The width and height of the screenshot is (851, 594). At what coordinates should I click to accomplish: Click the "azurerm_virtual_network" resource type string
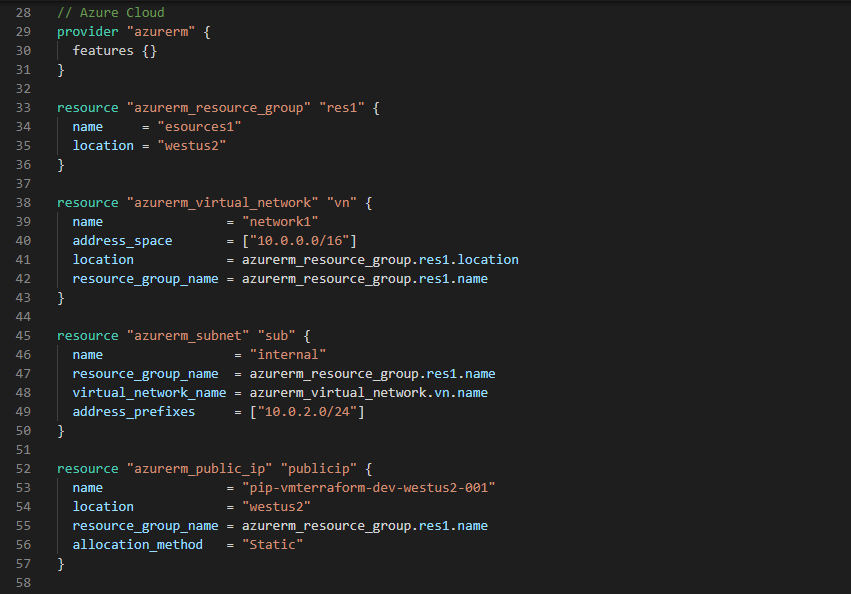pos(222,203)
